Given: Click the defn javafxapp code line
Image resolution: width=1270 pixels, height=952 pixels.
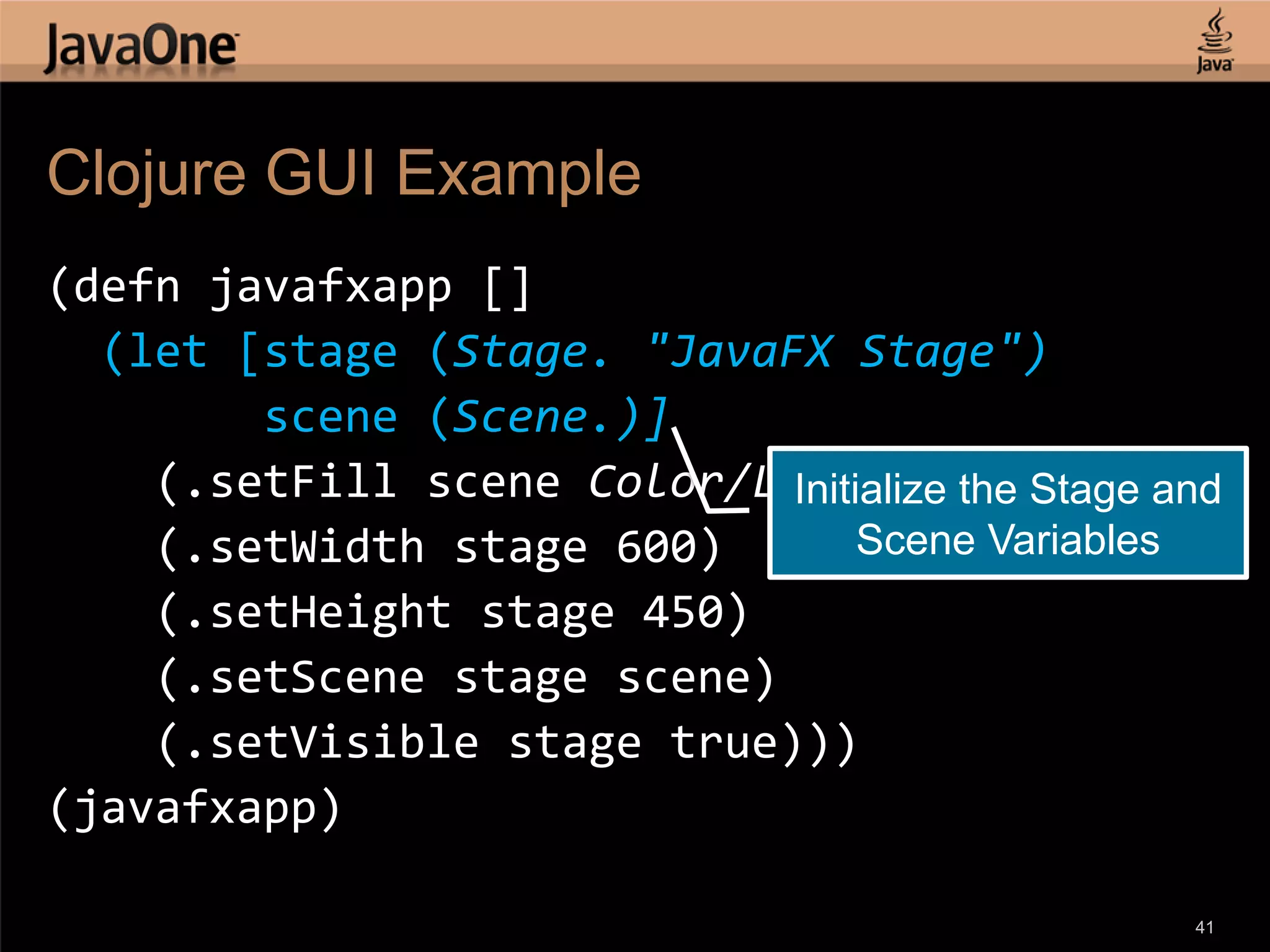Looking at the screenshot, I should pyautogui.click(x=290, y=288).
